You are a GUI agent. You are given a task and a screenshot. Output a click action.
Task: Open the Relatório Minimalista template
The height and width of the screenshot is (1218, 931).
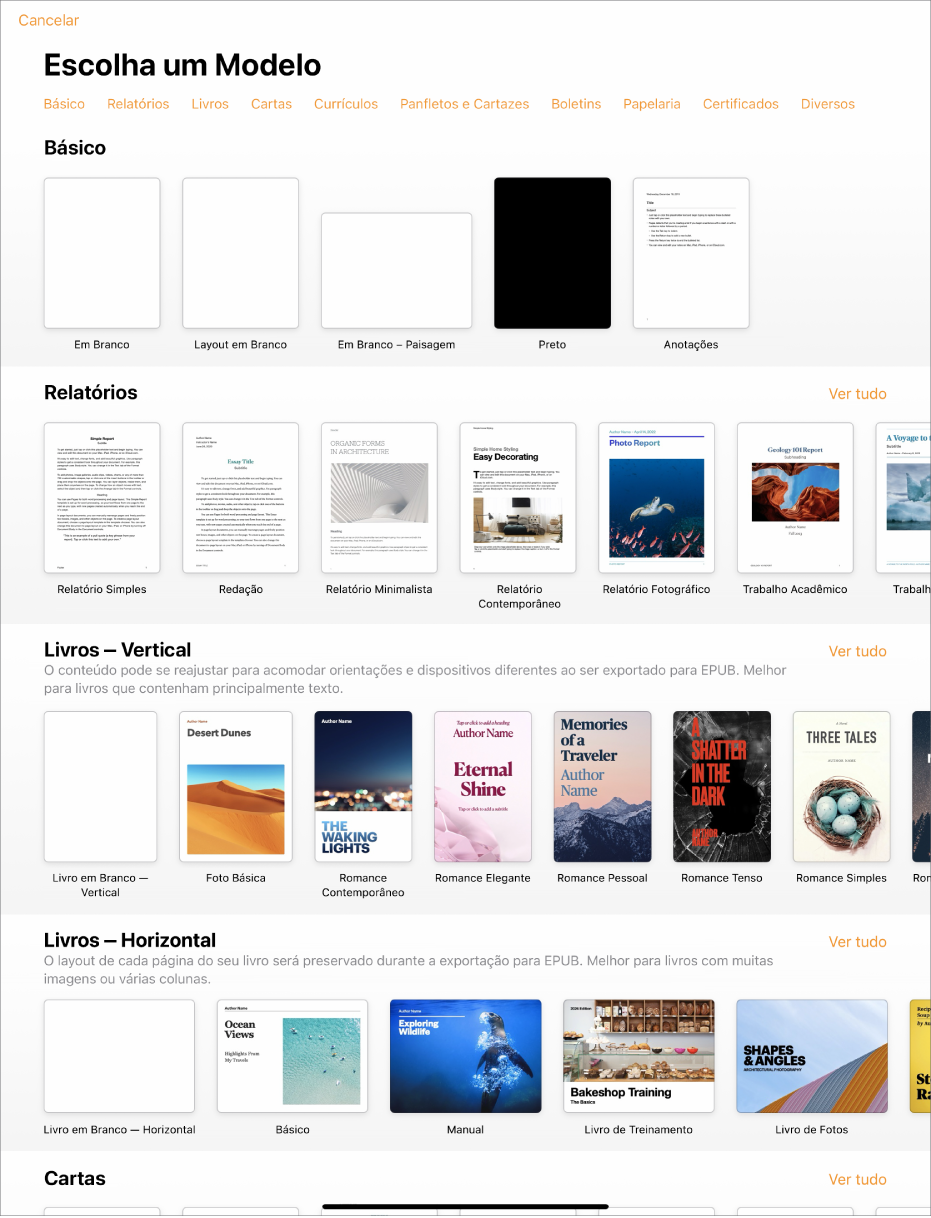point(379,498)
